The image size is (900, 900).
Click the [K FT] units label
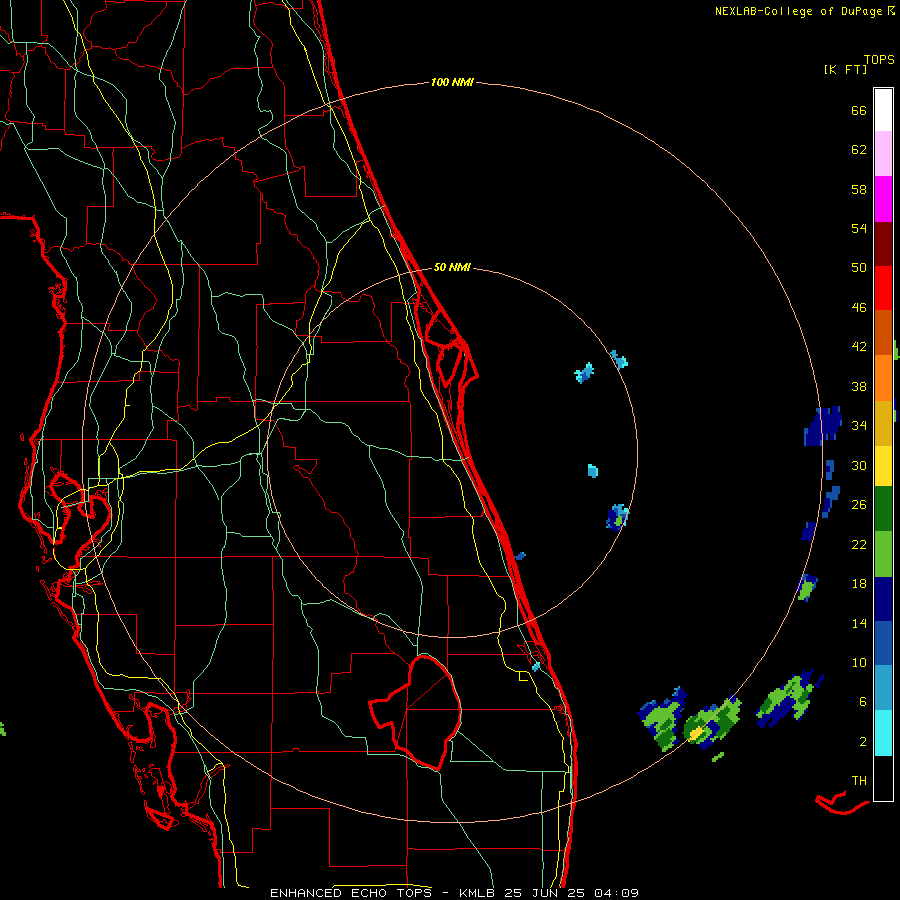coord(845,69)
